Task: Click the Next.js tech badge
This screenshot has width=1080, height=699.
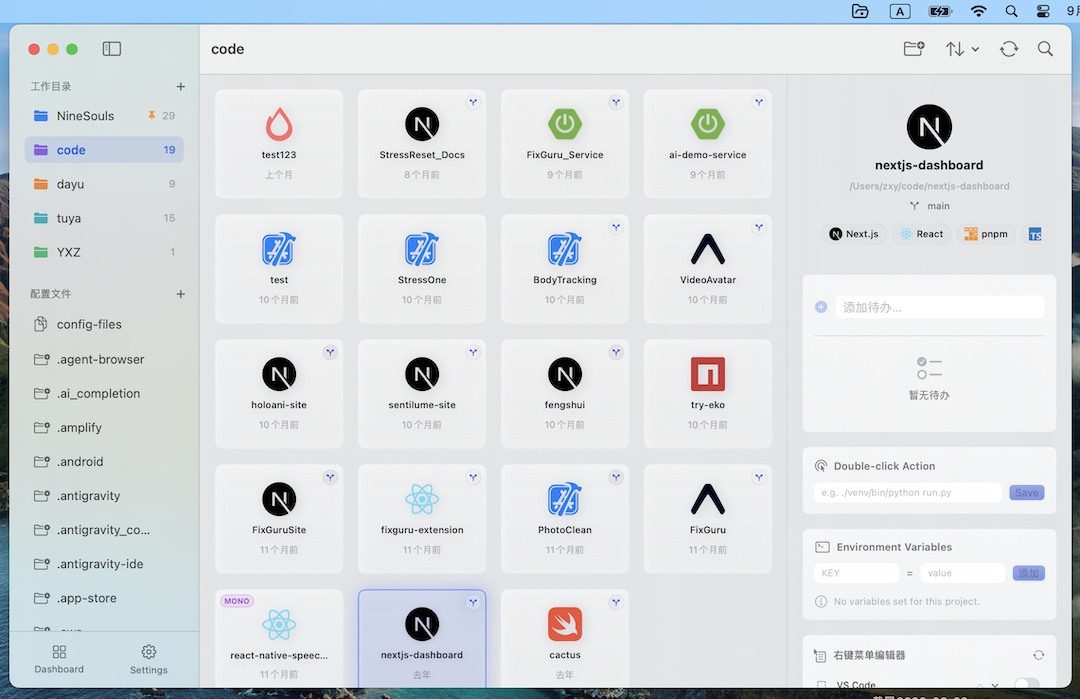Action: pos(854,234)
